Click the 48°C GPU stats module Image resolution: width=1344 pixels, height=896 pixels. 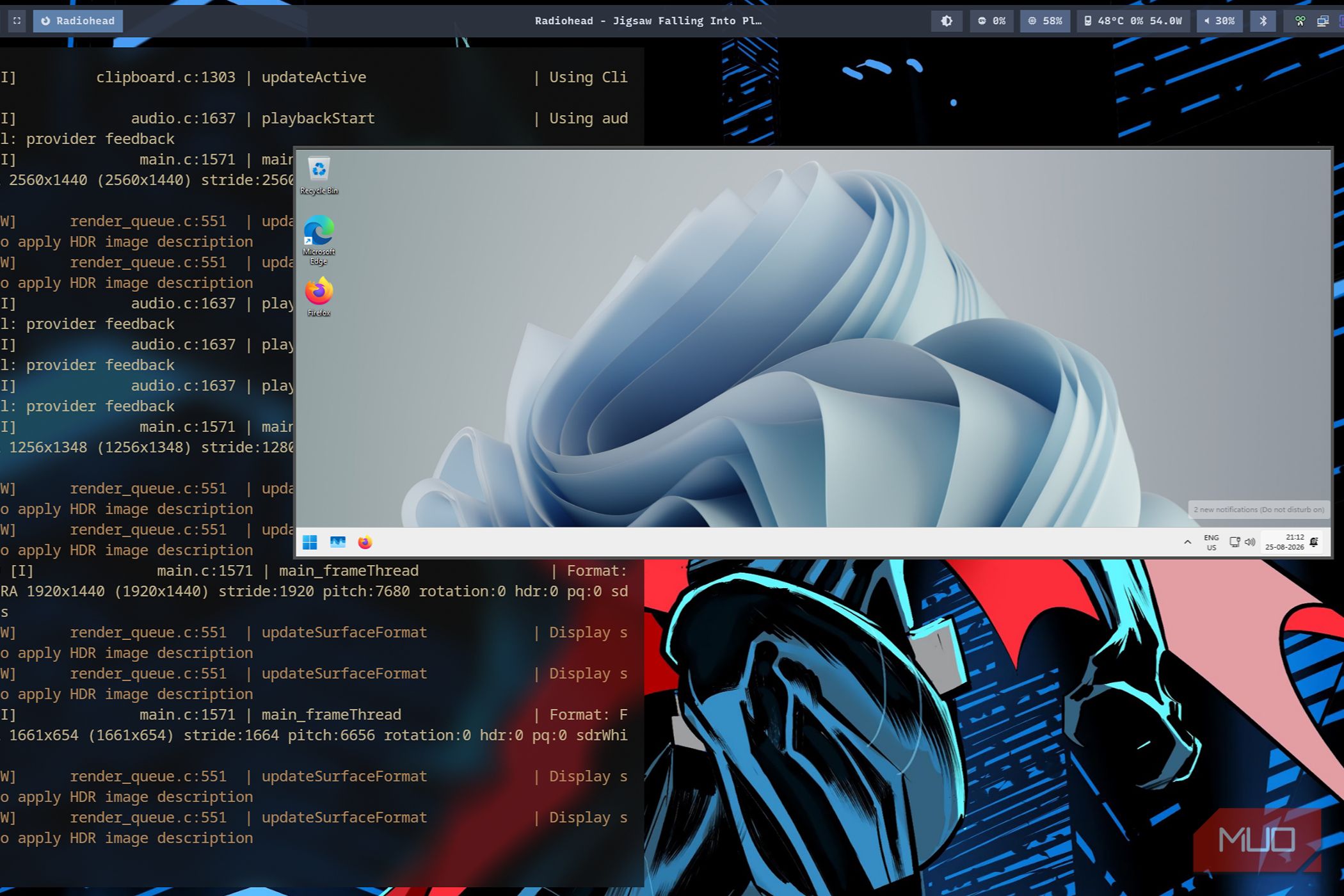(x=1133, y=20)
